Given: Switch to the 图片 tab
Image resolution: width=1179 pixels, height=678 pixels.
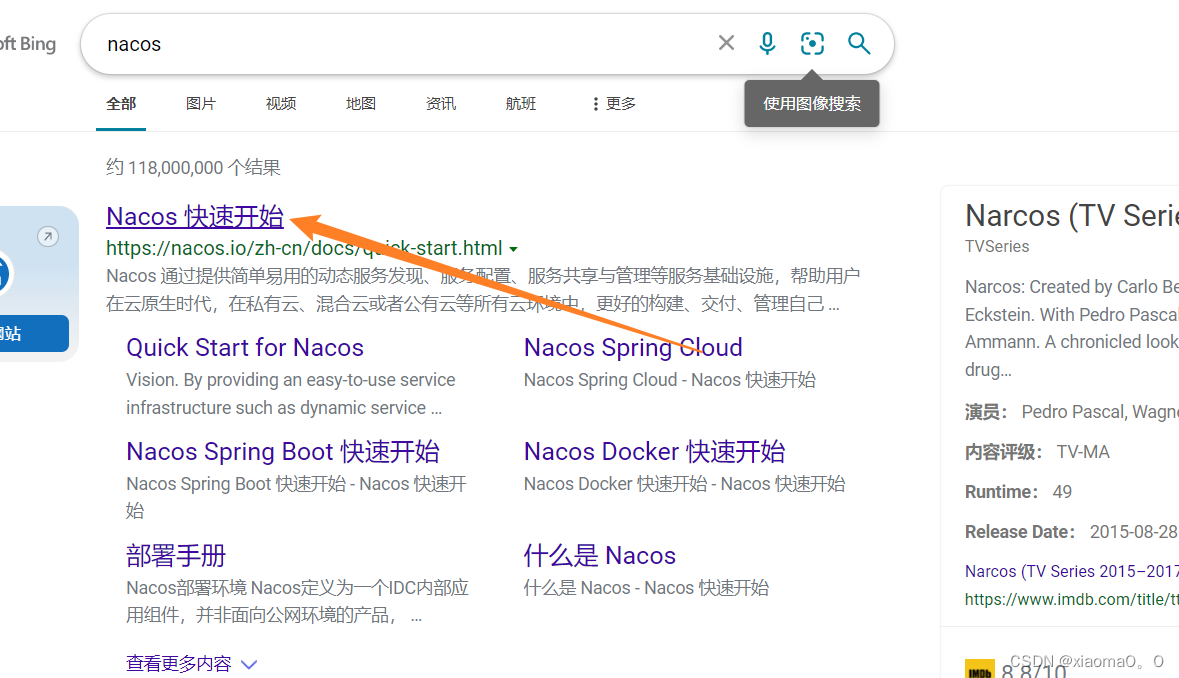Looking at the screenshot, I should pyautogui.click(x=201, y=104).
